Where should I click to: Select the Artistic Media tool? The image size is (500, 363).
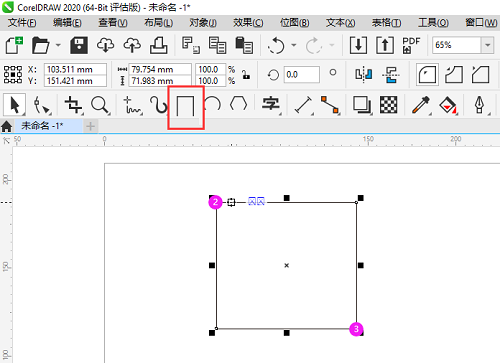pyautogui.click(x=159, y=105)
